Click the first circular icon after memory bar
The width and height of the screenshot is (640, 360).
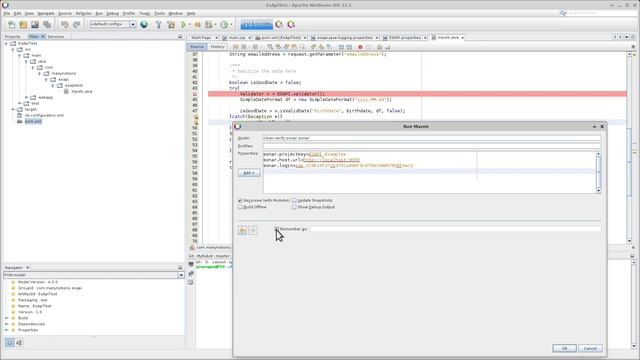pyautogui.click(x=279, y=24)
